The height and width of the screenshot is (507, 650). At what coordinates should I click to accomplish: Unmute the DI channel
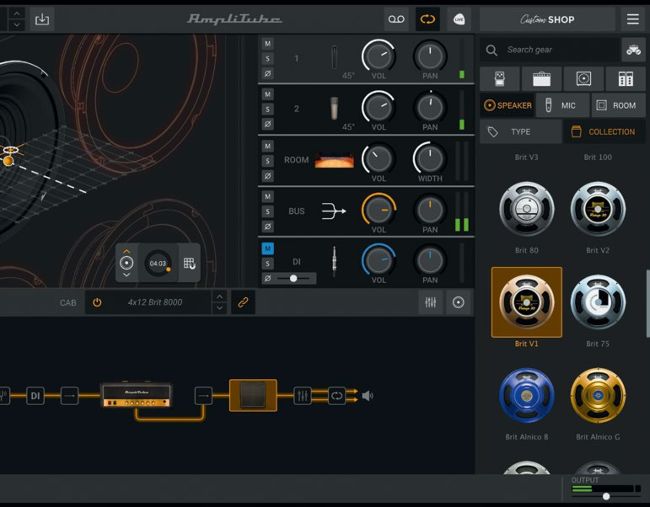267,247
